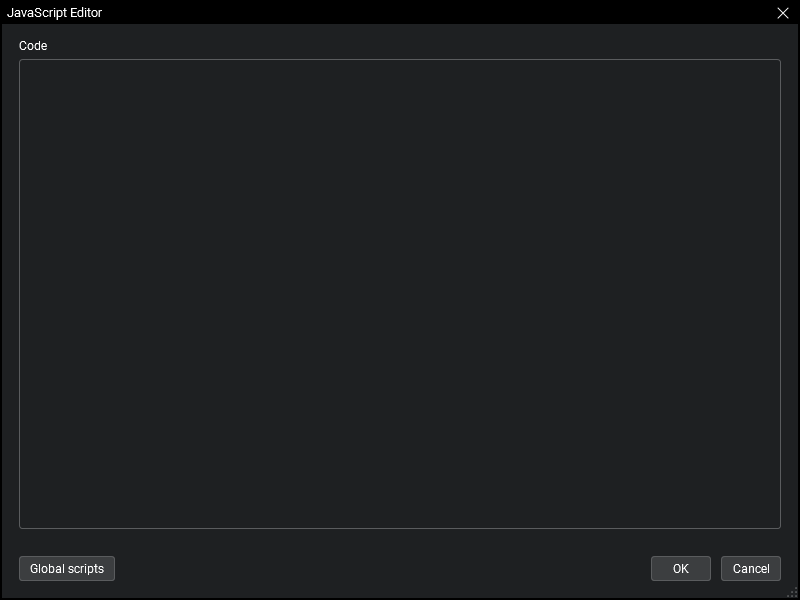Close the JavaScript Editor with the X icon
The width and height of the screenshot is (800, 600).
point(783,13)
